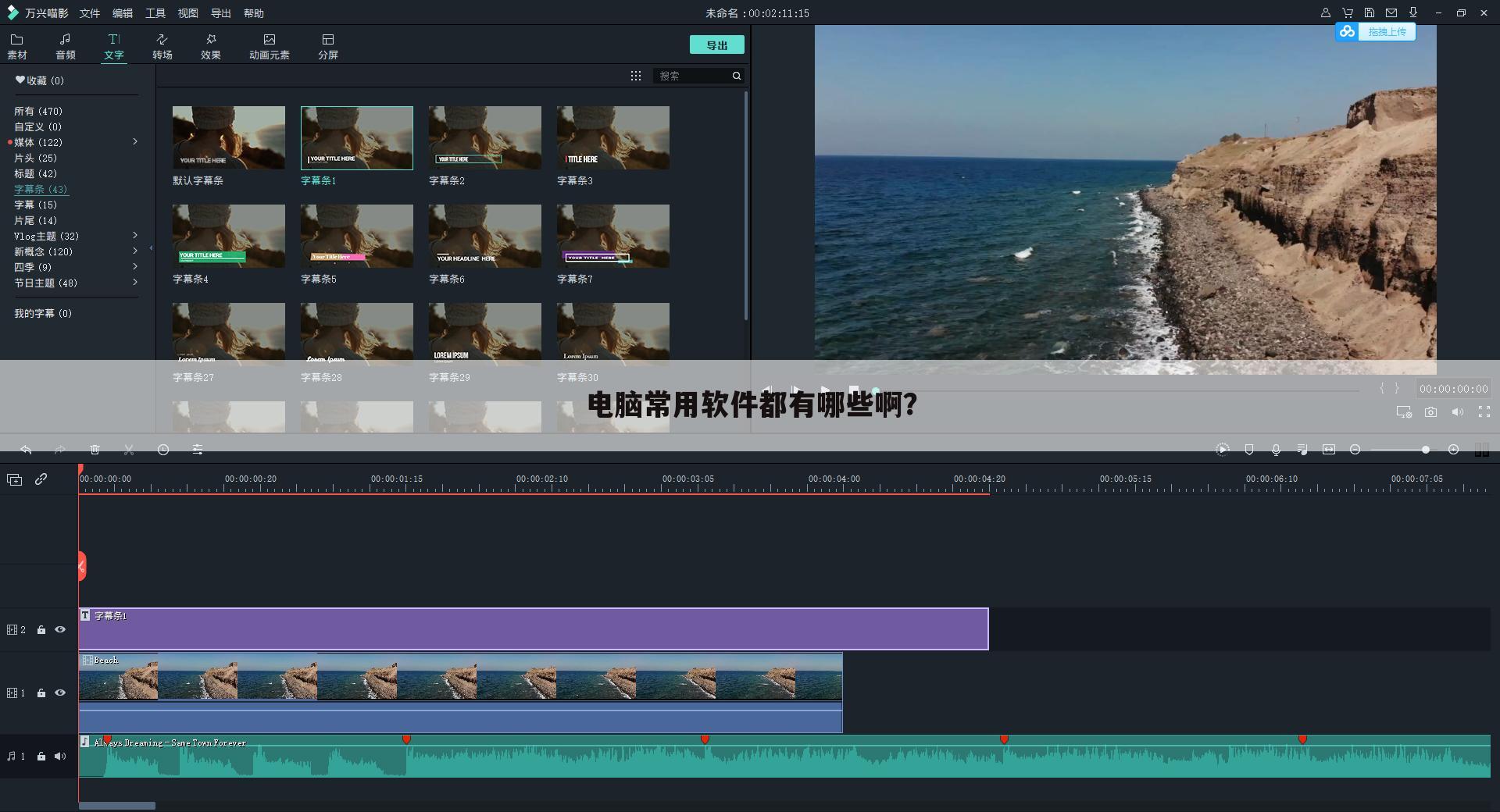The height and width of the screenshot is (812, 1500).
Task: Open the shopping cart icon
Action: click(1348, 12)
